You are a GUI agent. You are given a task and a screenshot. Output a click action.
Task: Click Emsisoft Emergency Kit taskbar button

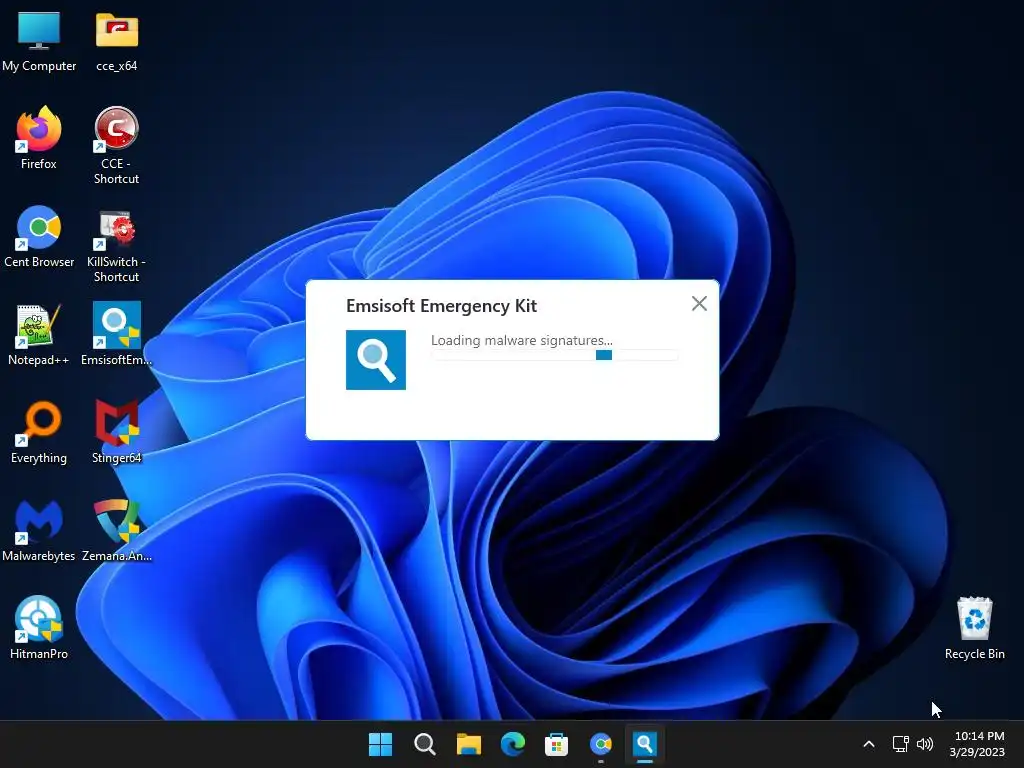tap(645, 744)
